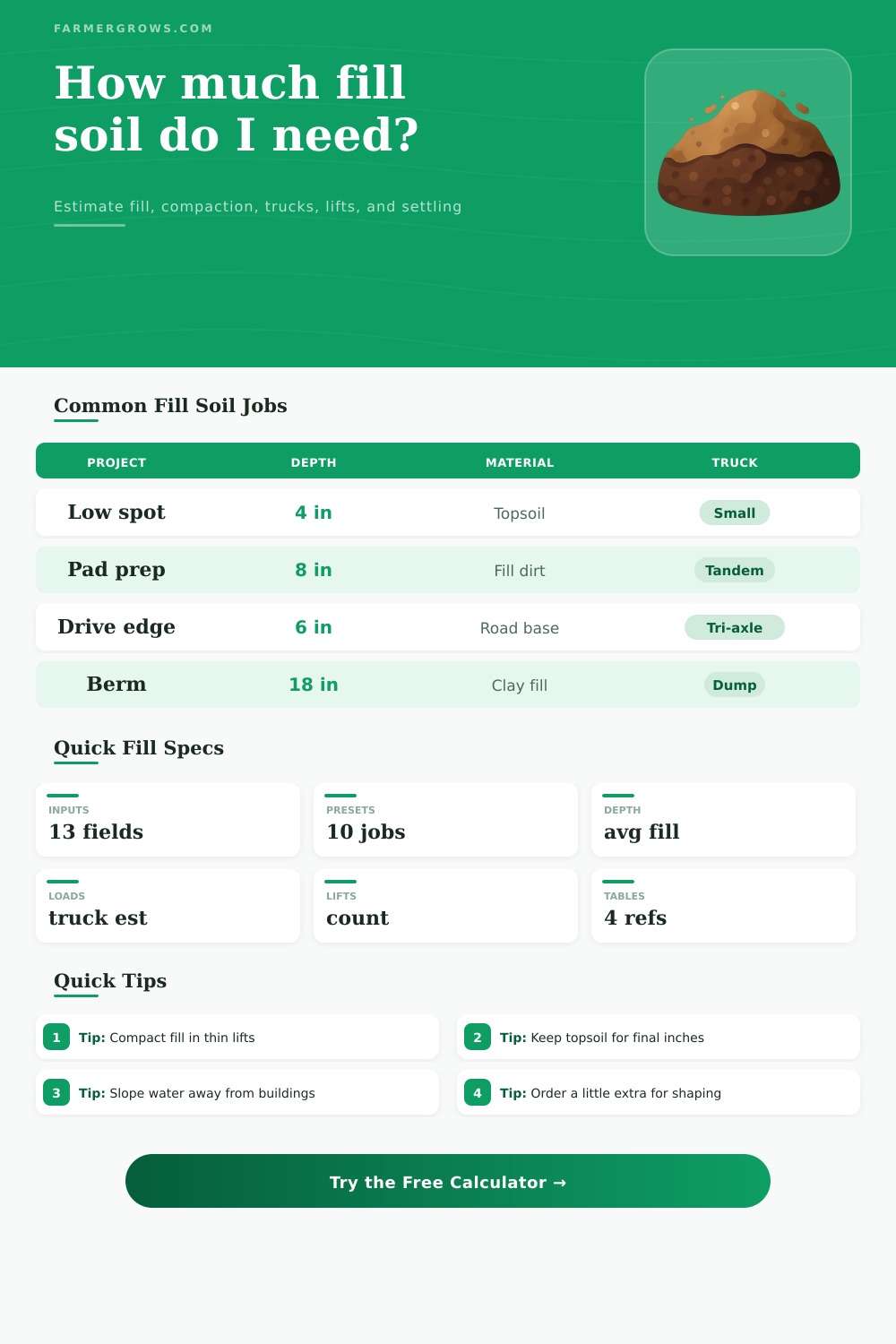896x1344 pixels.
Task: Select tip number 1 badge
Action: pos(56,1037)
